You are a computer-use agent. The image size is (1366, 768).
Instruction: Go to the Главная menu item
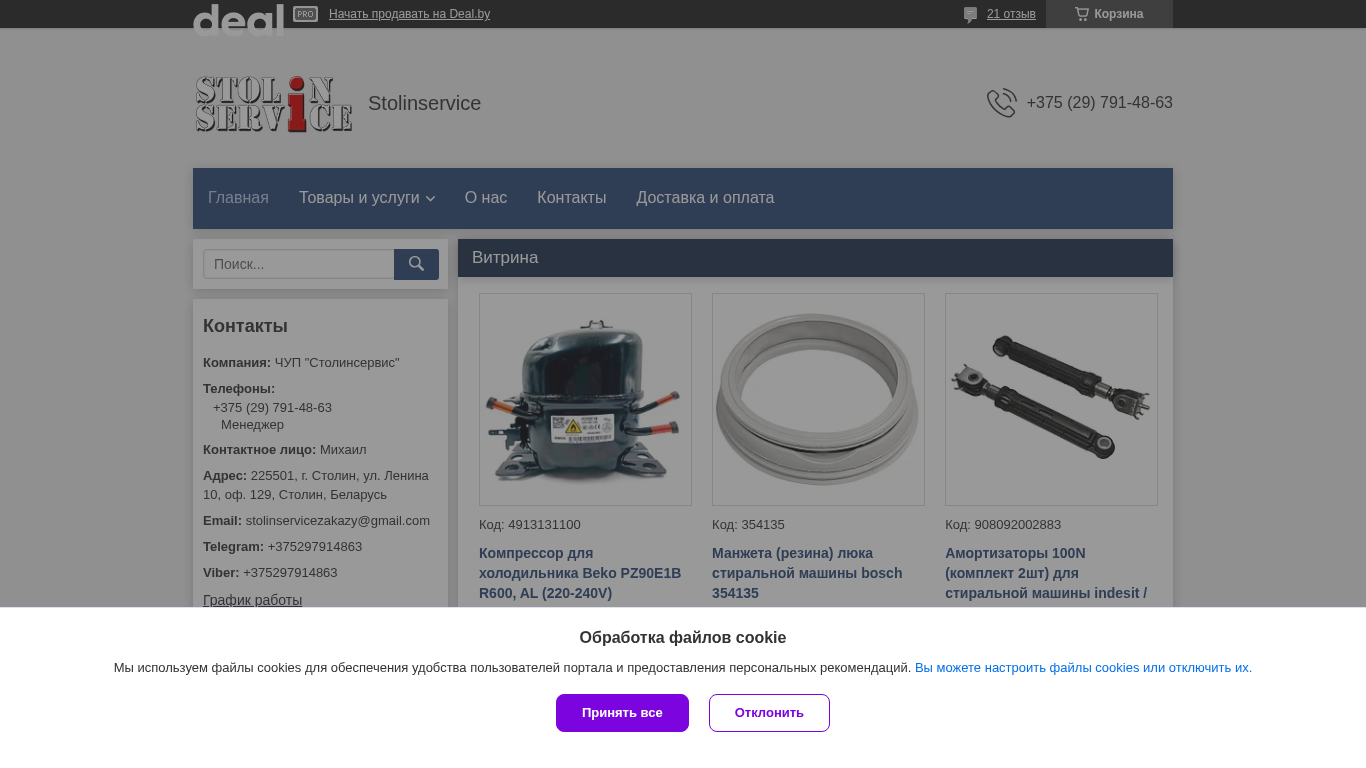[x=238, y=198]
